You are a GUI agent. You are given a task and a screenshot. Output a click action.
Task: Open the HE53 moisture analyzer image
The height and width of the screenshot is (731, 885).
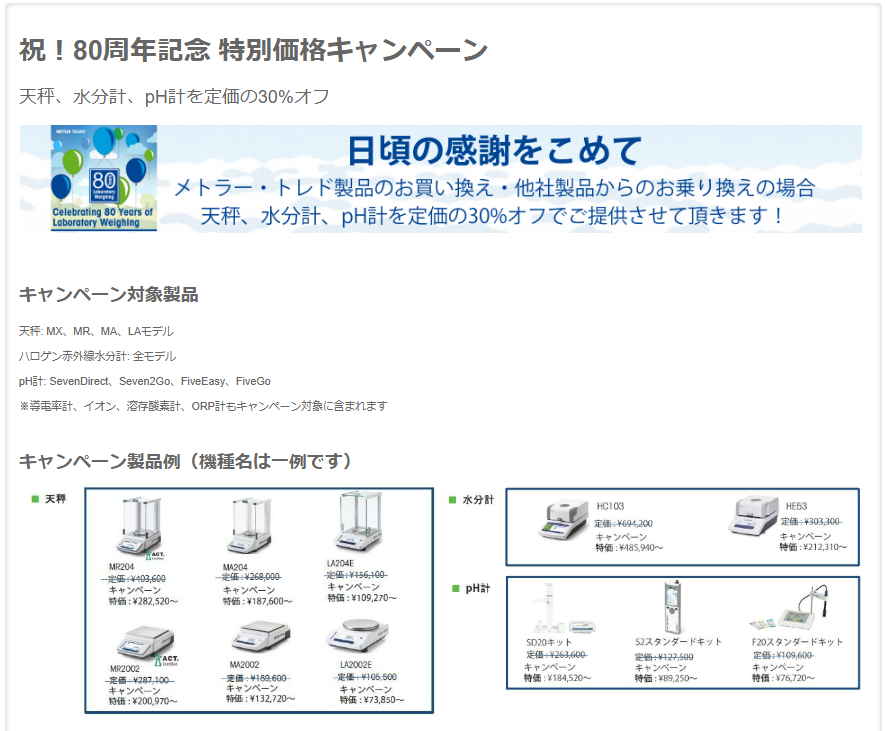(x=753, y=516)
